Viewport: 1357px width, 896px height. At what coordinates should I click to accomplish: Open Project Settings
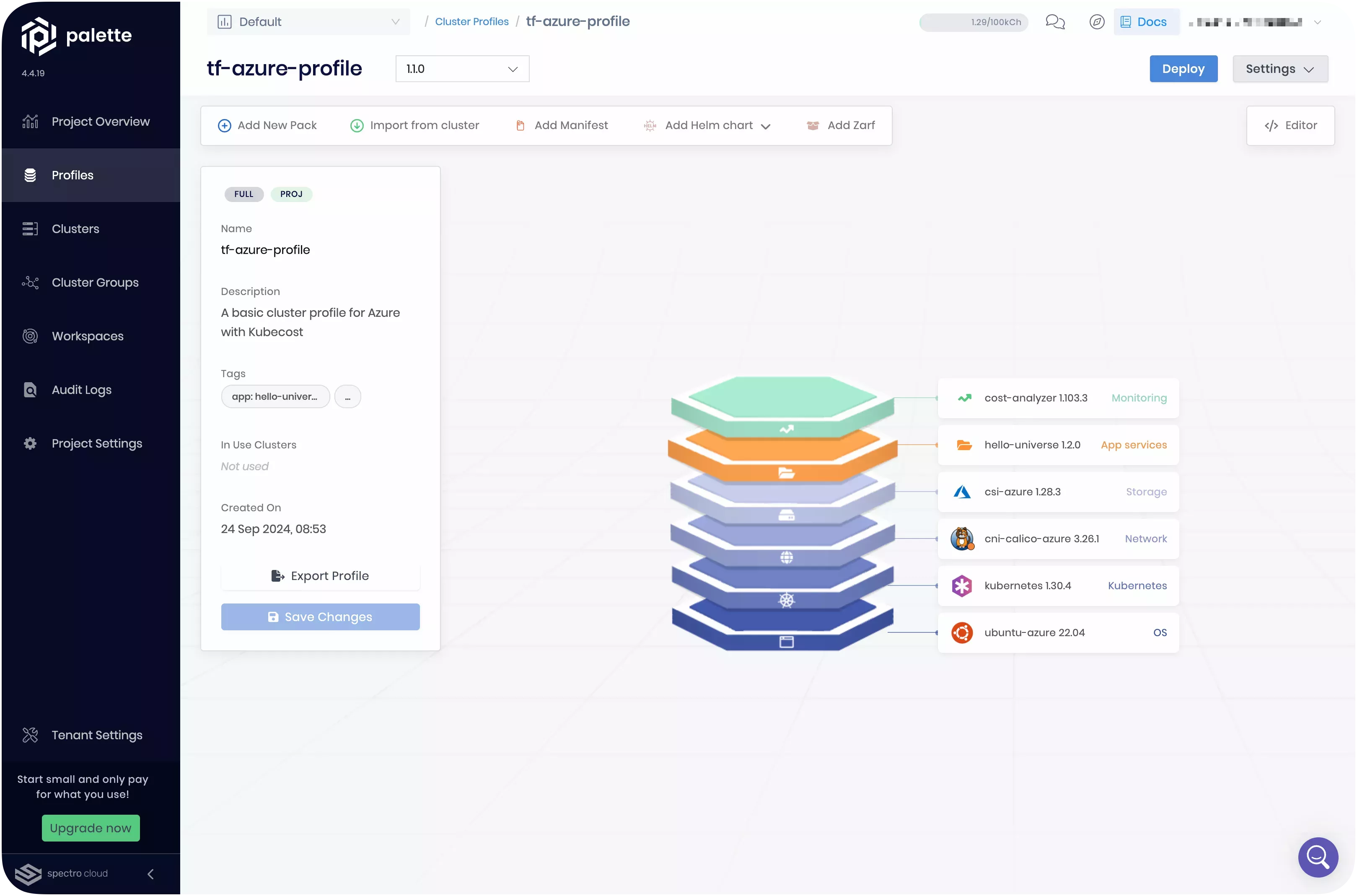(96, 443)
